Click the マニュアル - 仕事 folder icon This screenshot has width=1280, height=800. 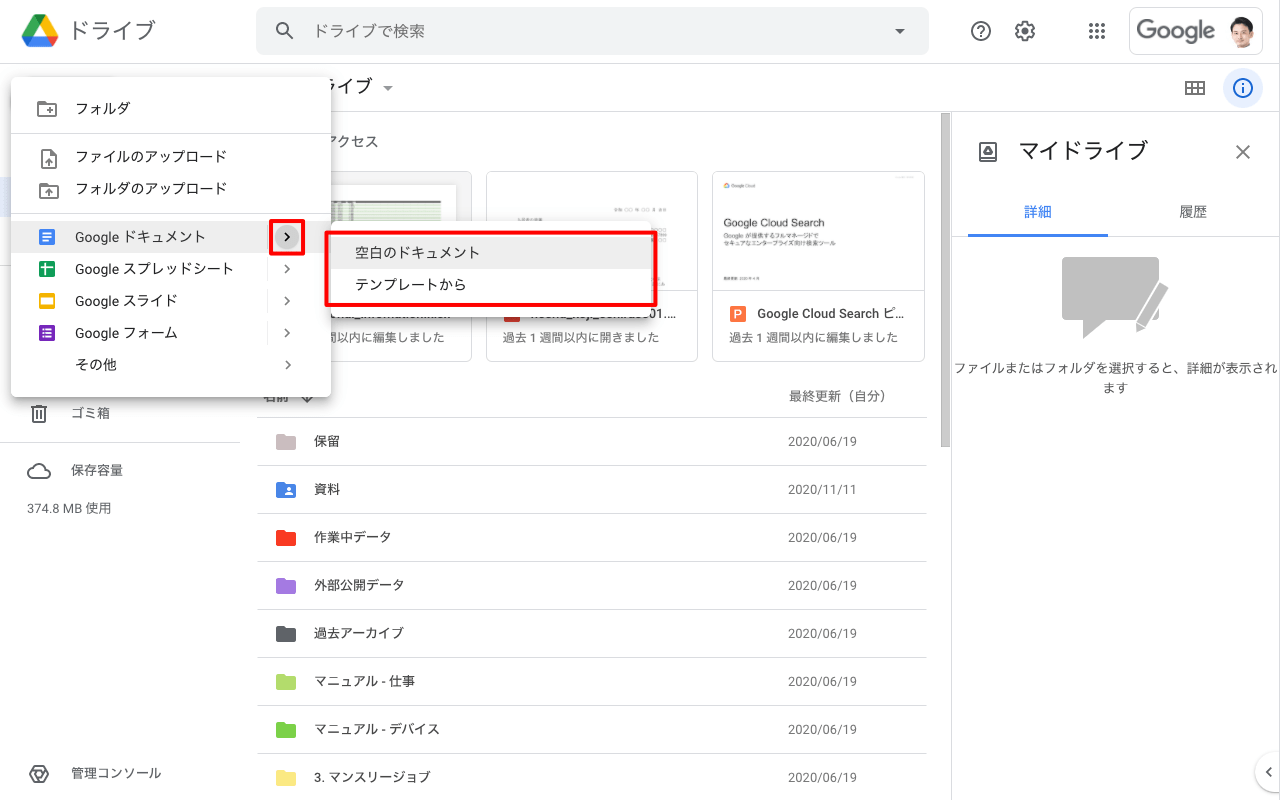point(286,681)
